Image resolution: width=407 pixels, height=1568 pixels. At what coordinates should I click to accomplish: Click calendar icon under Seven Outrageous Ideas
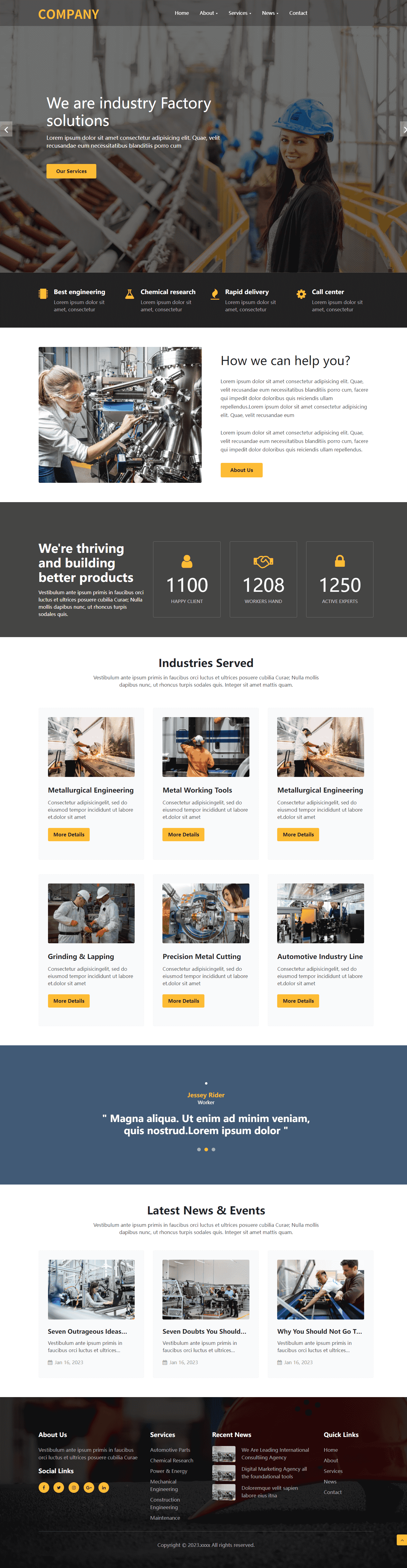coord(50,1362)
